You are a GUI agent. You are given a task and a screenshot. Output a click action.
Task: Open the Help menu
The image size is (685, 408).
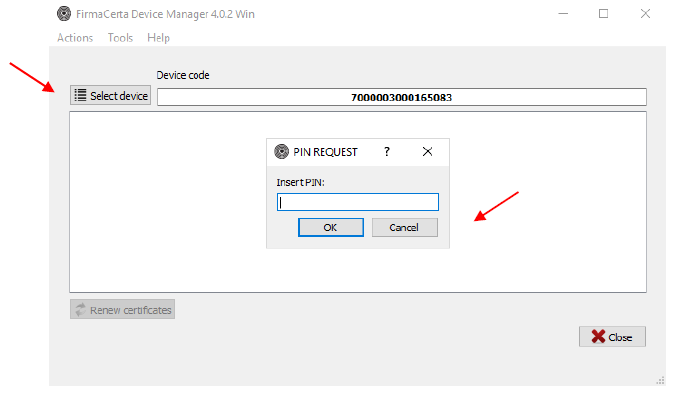click(158, 38)
